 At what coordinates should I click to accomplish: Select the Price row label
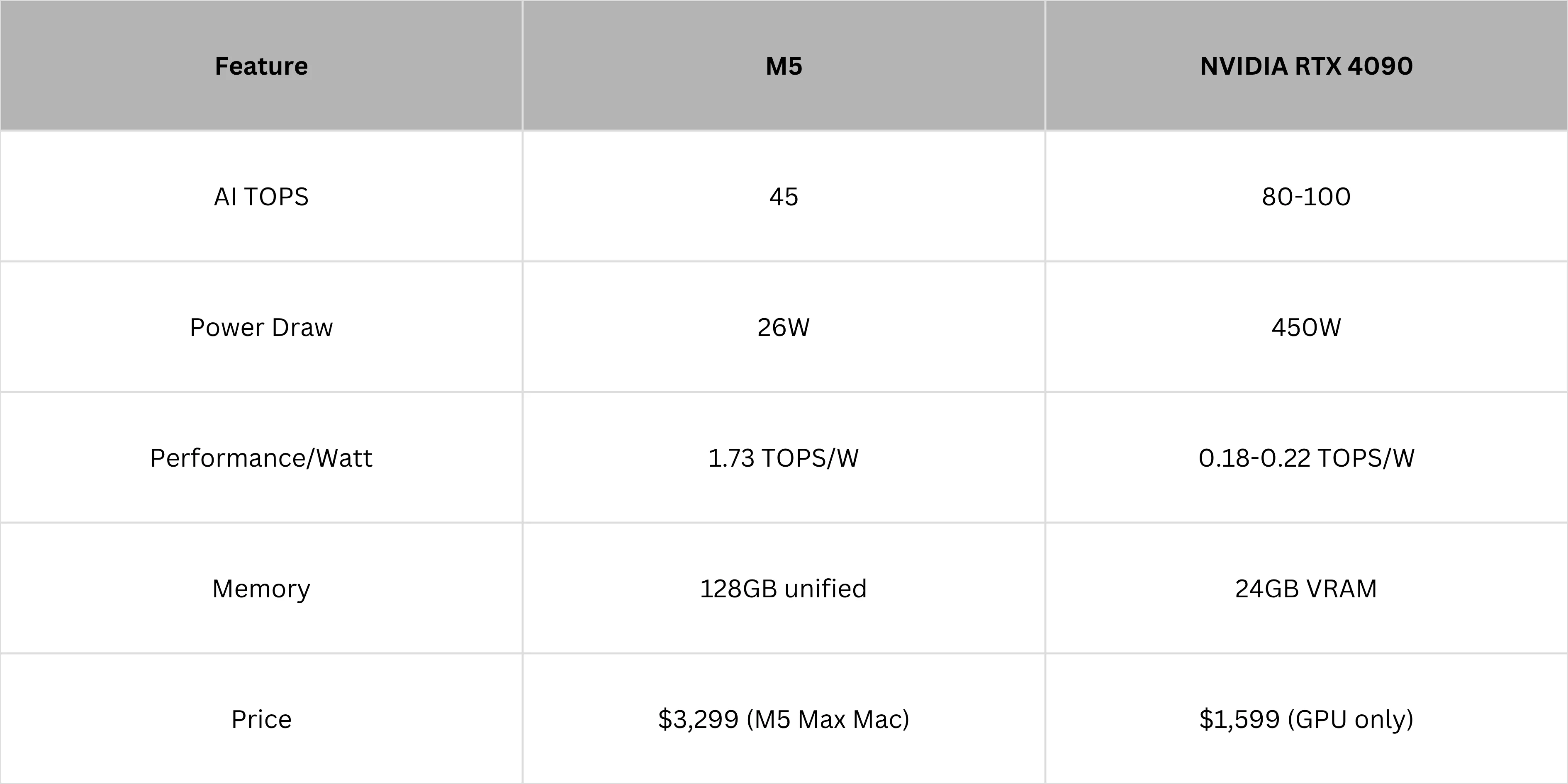coord(261,719)
